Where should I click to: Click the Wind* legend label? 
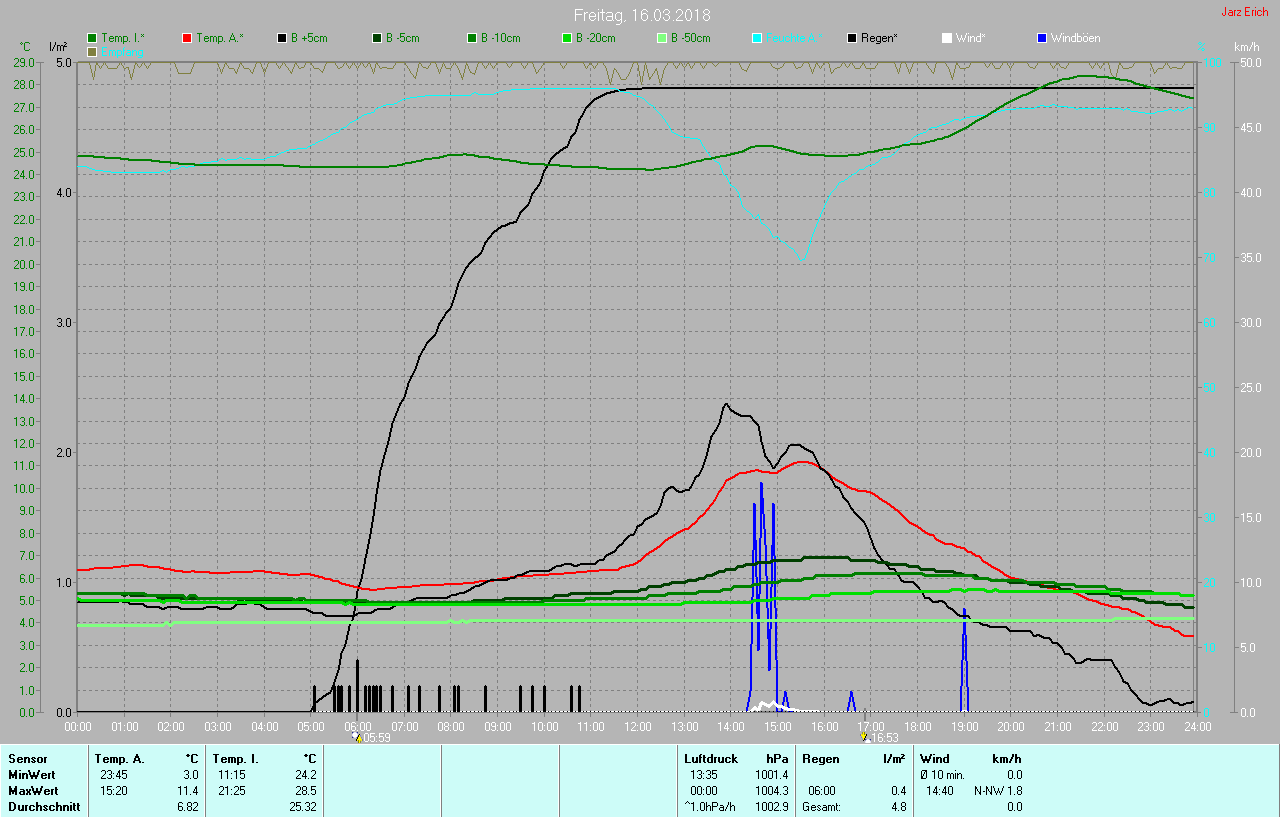(x=971, y=38)
